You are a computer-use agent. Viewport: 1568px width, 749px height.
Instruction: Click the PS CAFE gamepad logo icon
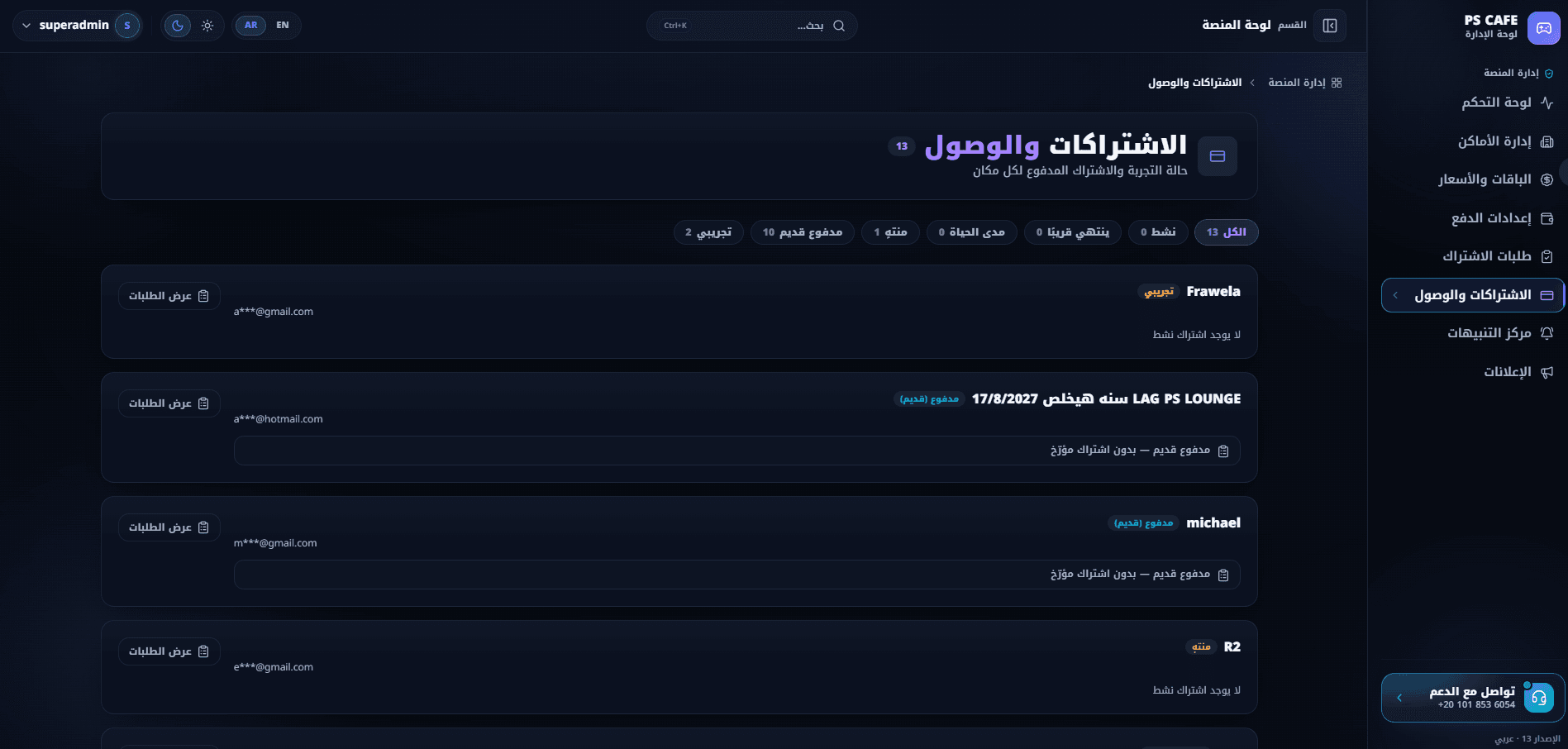pyautogui.click(x=1543, y=27)
